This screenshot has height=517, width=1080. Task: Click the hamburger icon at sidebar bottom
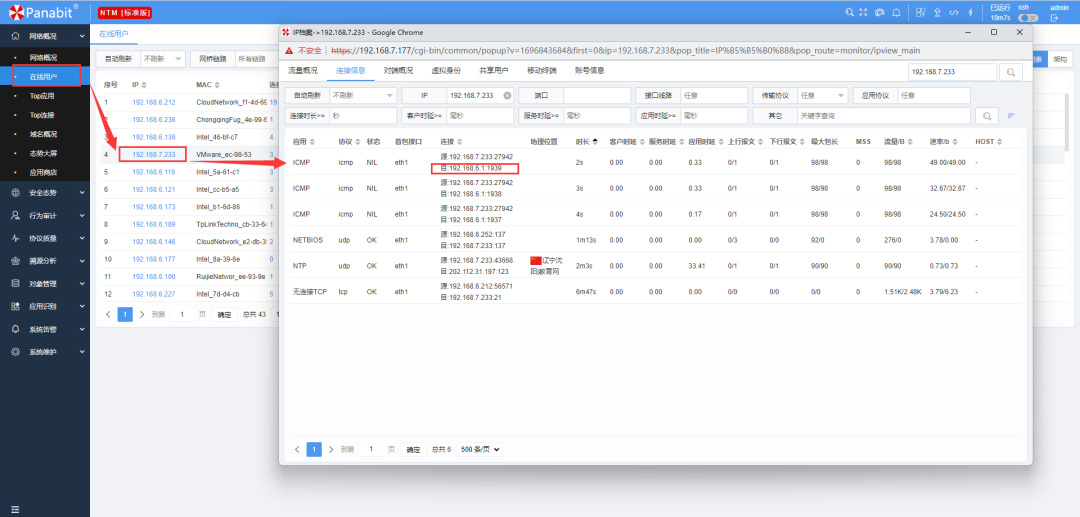(15, 509)
